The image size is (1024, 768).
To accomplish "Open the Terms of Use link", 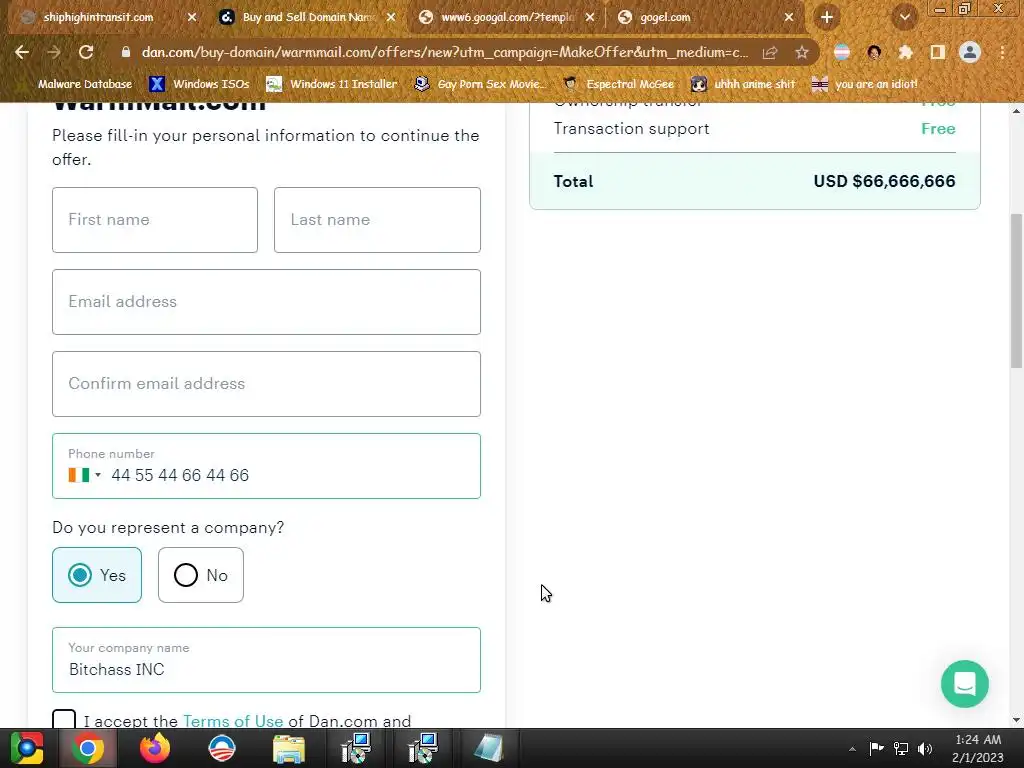I will [233, 721].
